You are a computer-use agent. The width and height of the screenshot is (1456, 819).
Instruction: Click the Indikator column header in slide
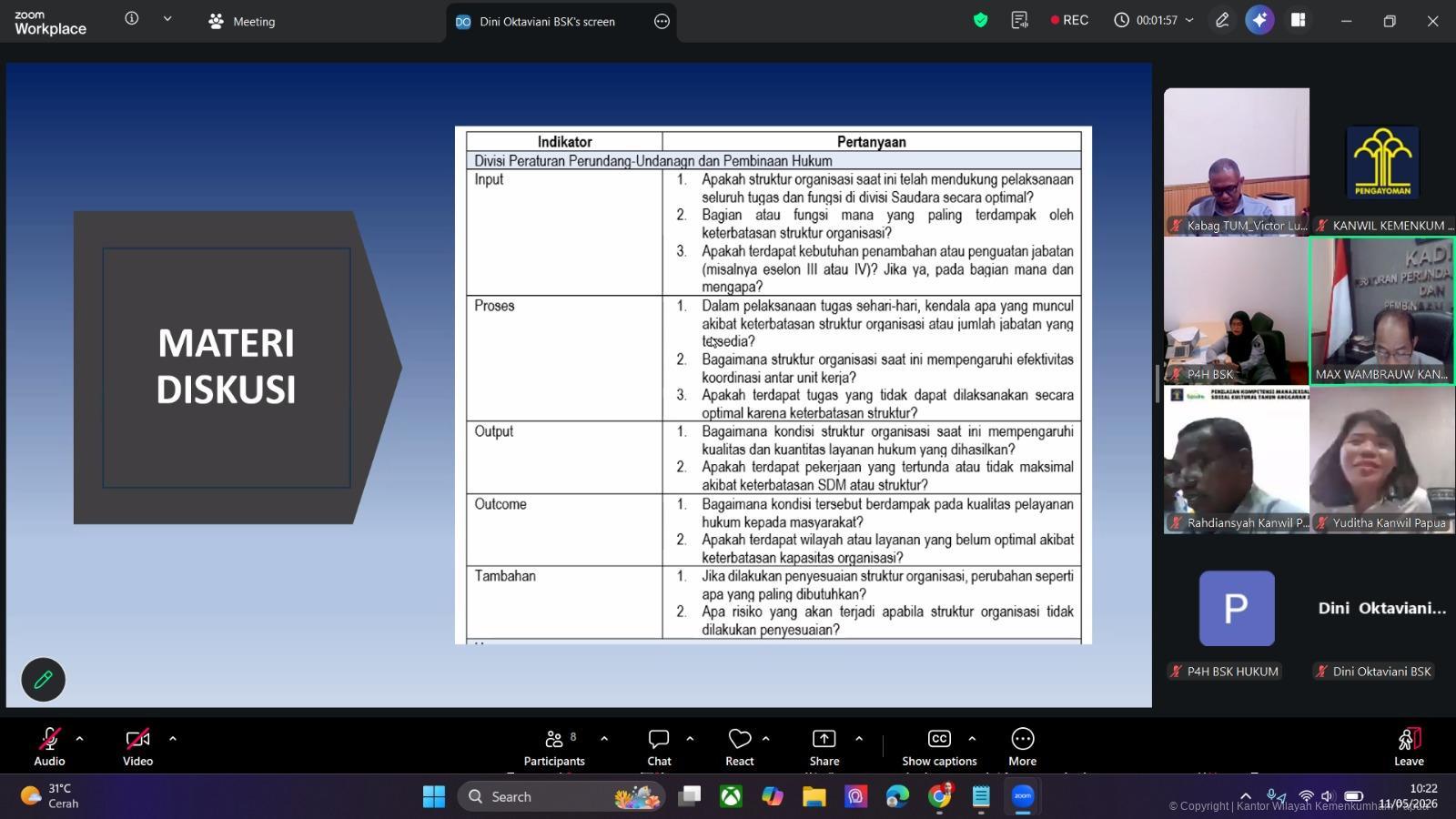[564, 142]
